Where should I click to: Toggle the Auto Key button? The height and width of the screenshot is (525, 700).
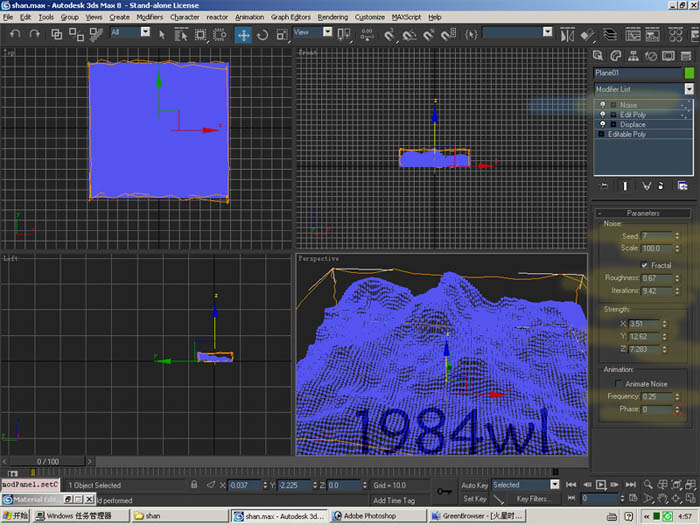click(475, 485)
